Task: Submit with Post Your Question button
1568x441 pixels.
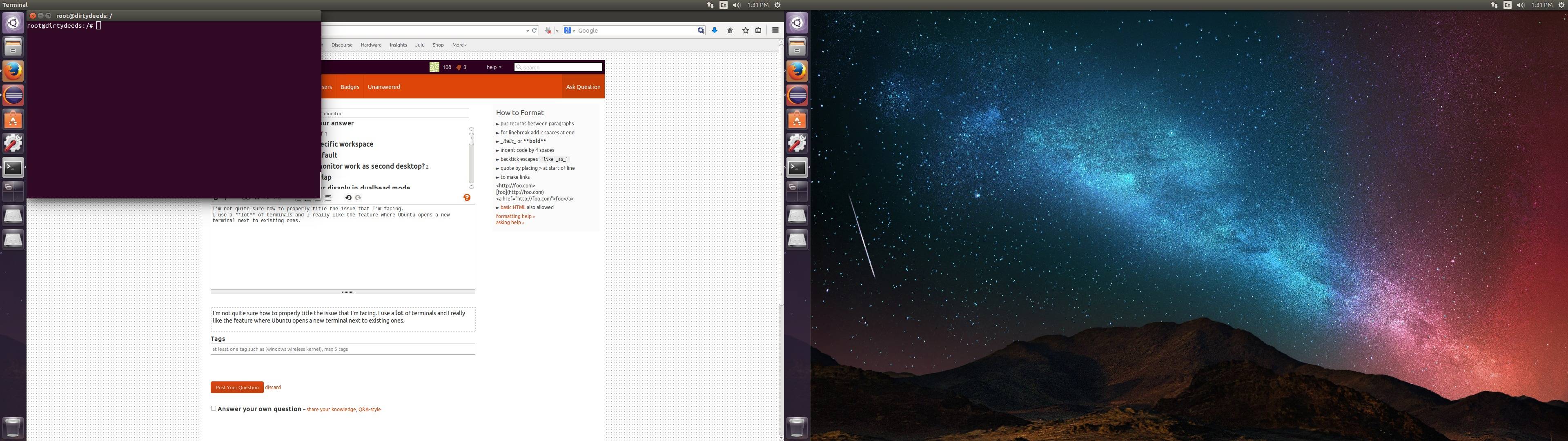Action: click(237, 388)
